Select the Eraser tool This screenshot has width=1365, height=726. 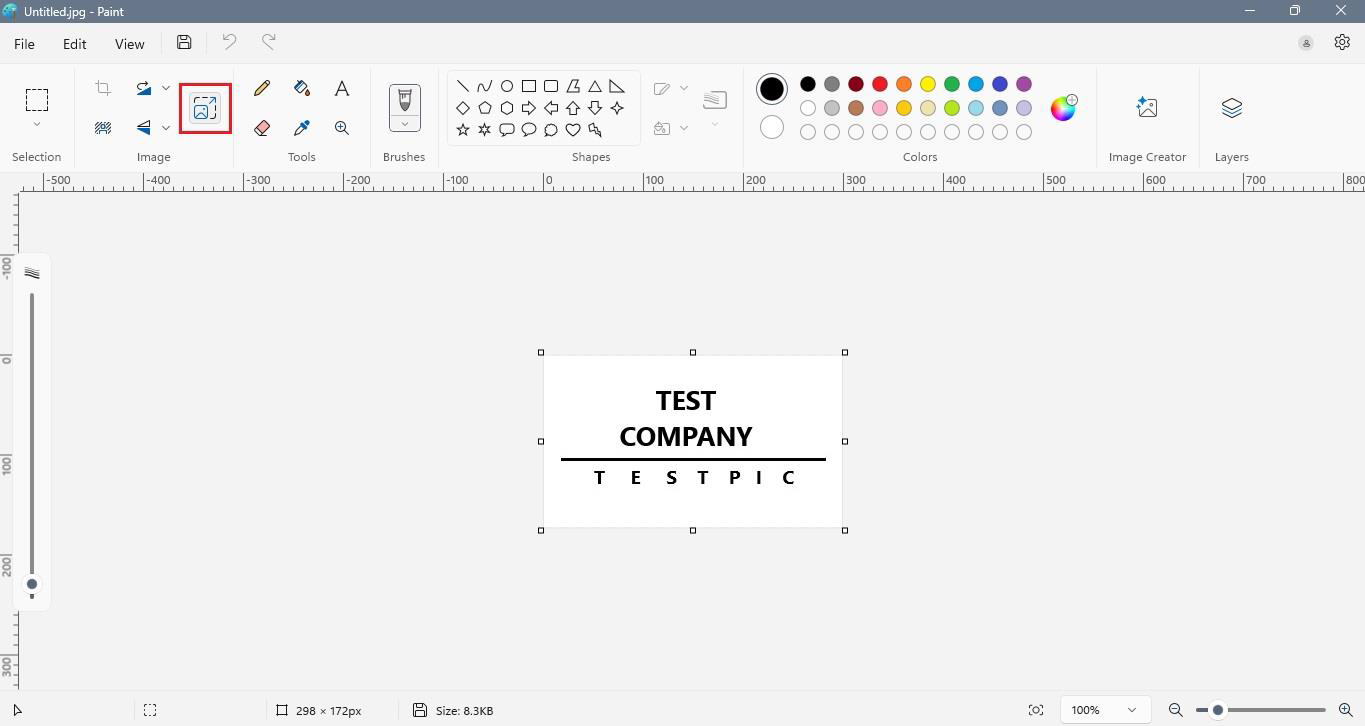pos(262,128)
